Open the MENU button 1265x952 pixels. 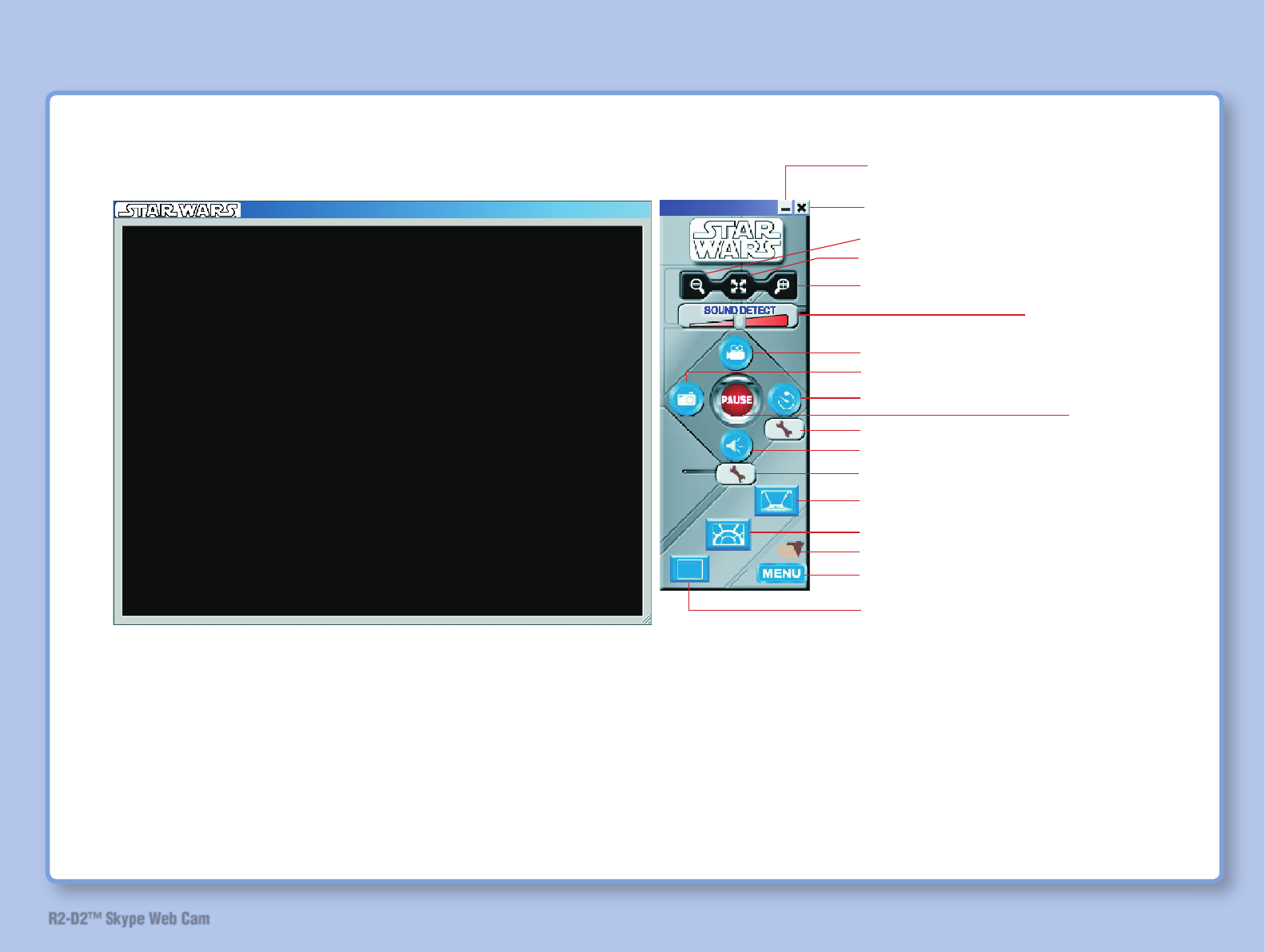[x=781, y=574]
